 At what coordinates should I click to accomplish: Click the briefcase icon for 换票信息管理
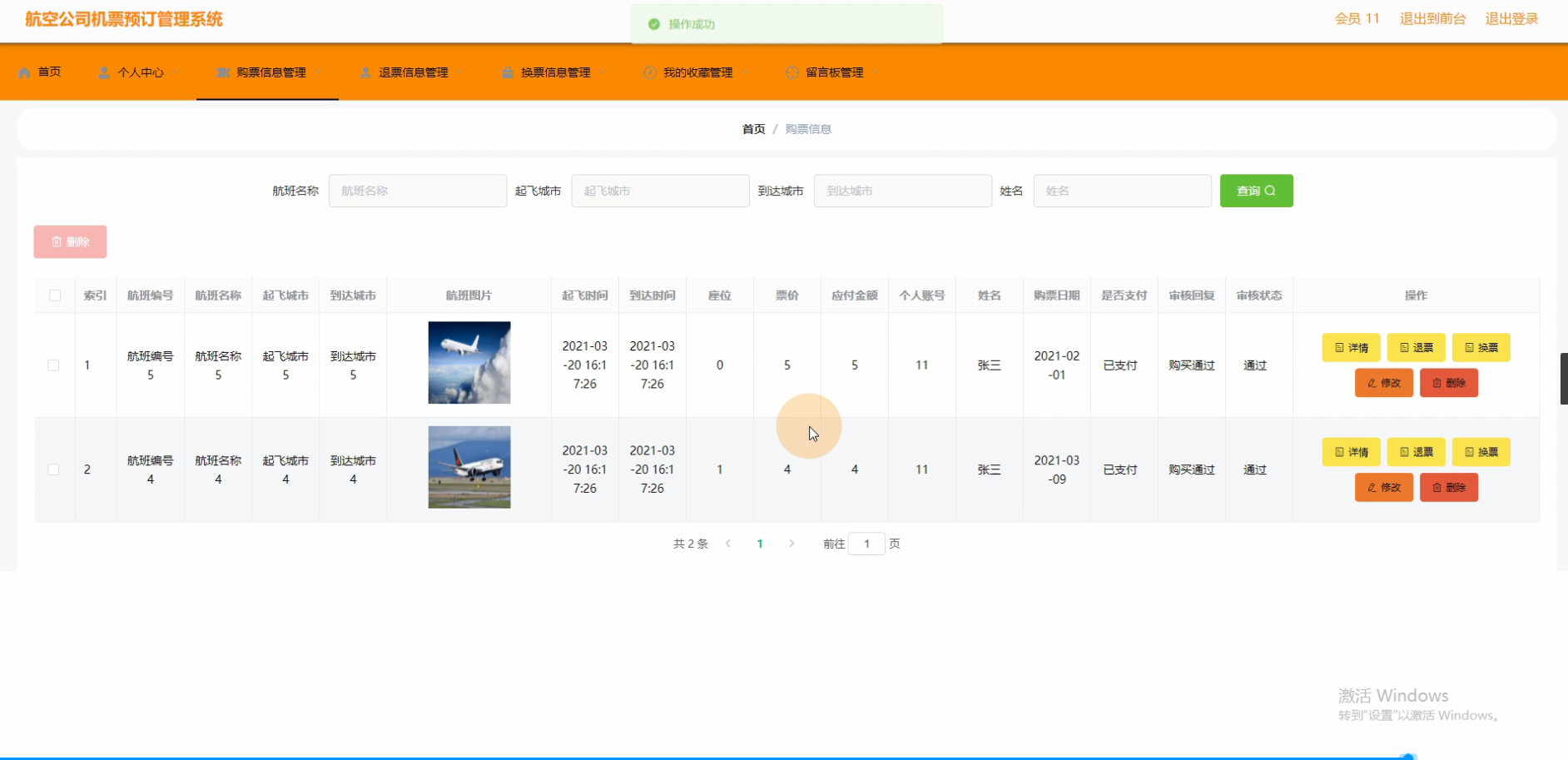pyautogui.click(x=508, y=72)
